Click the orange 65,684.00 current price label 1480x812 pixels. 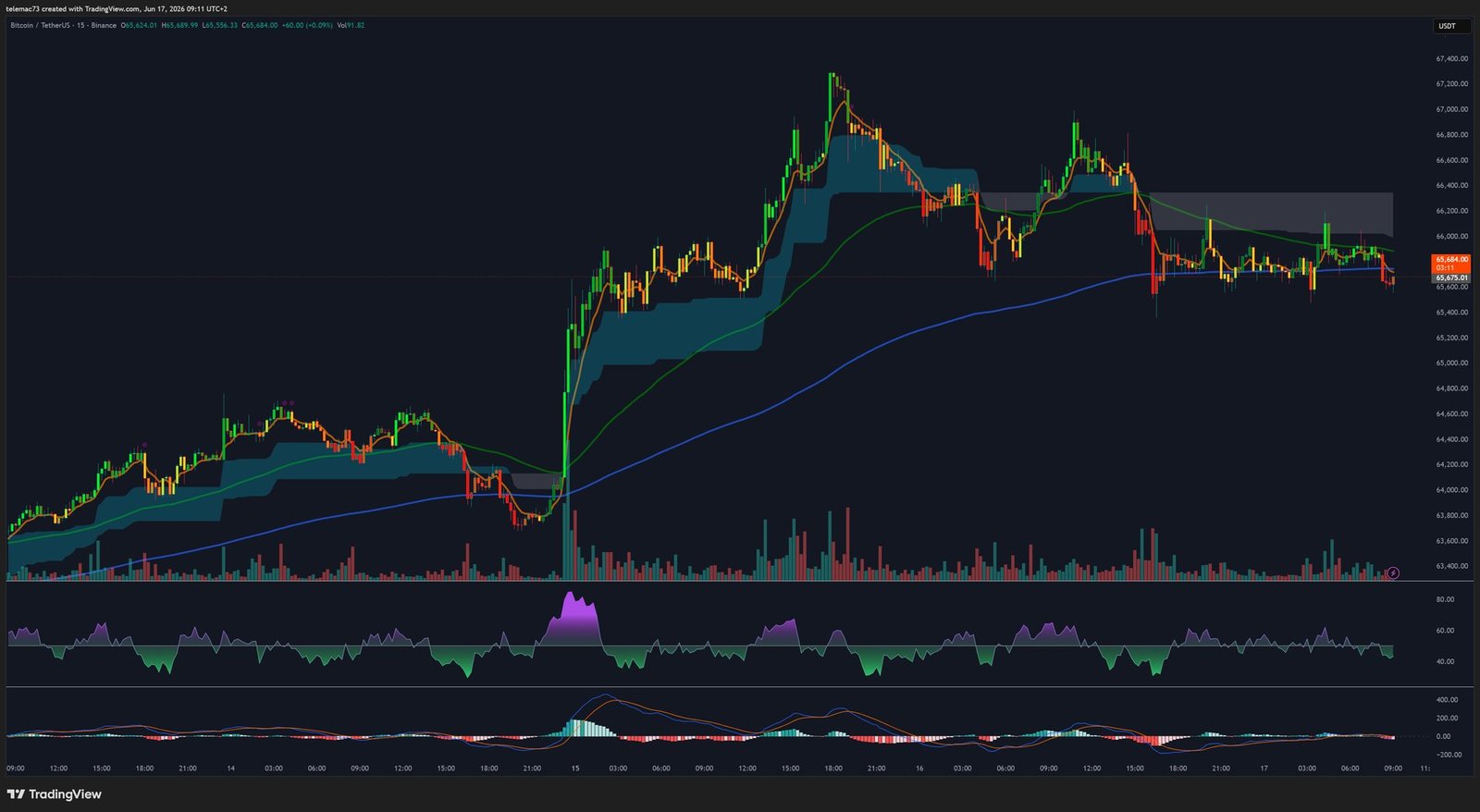point(1451,264)
